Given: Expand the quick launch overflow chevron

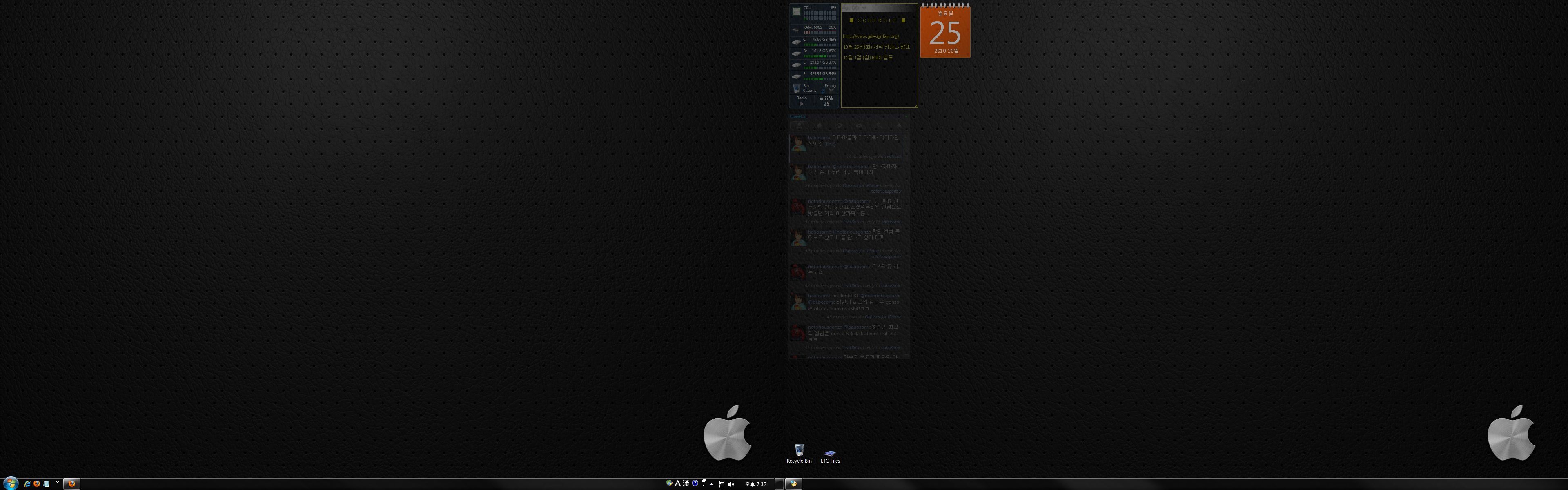Looking at the screenshot, I should [x=57, y=482].
